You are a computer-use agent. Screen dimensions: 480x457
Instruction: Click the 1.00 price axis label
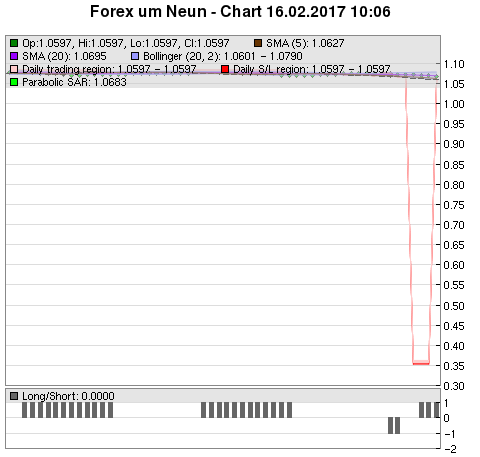click(x=454, y=104)
